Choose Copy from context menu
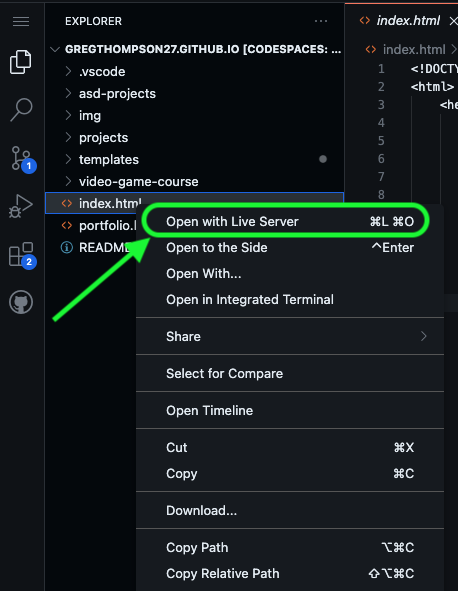 (290, 473)
